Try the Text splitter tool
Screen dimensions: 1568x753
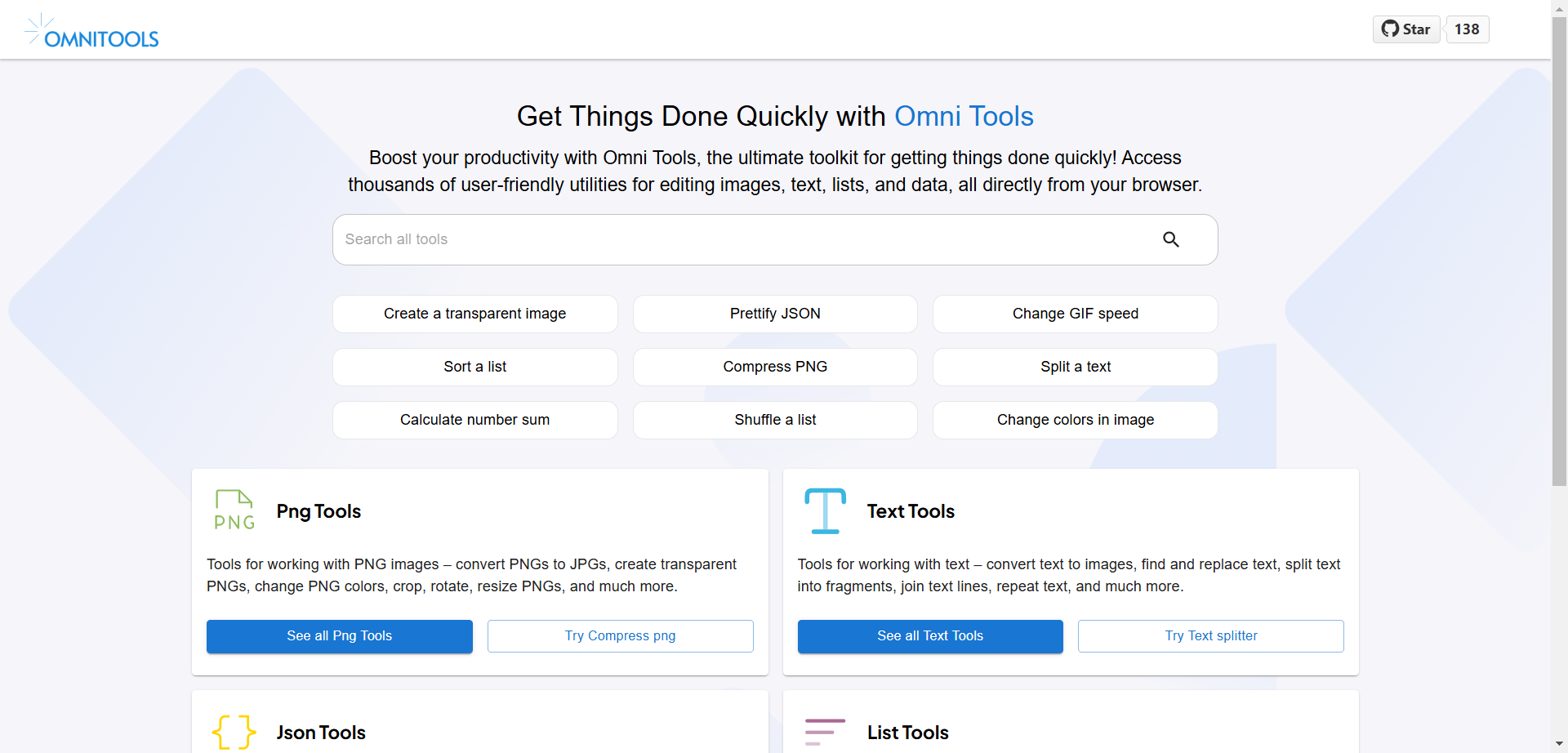pos(1210,636)
